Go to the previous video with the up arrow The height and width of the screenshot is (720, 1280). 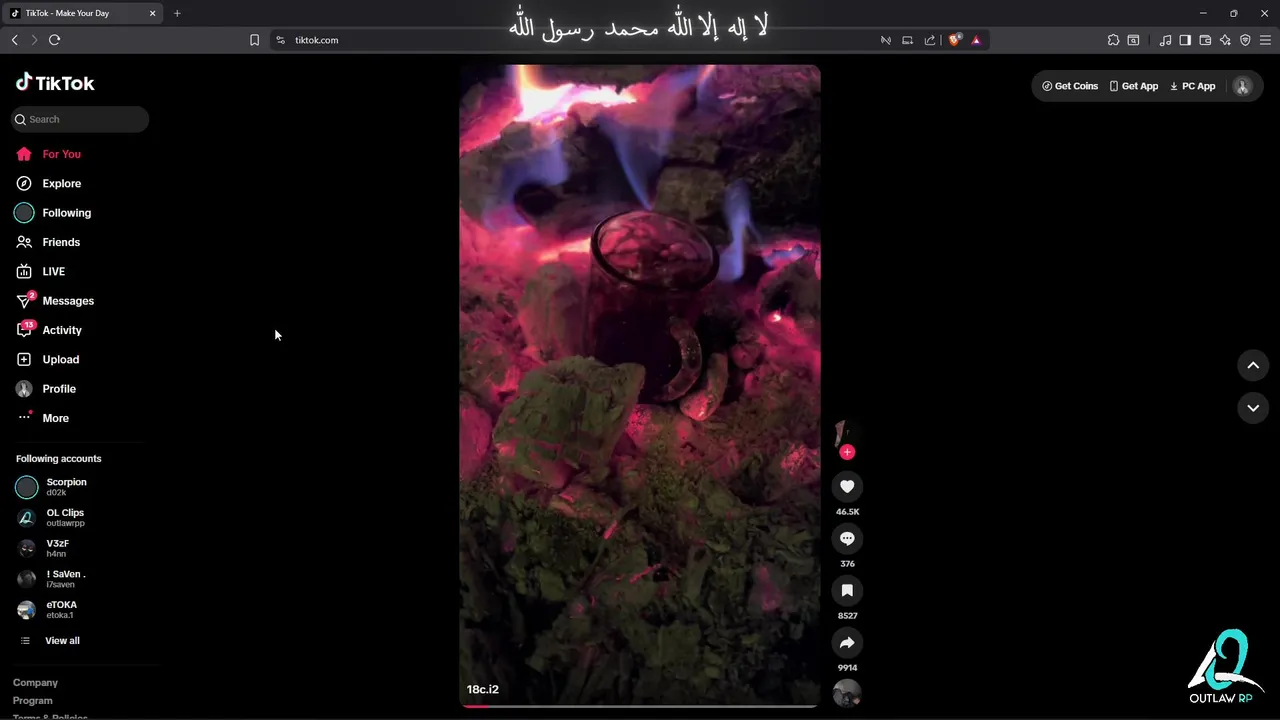point(1253,365)
